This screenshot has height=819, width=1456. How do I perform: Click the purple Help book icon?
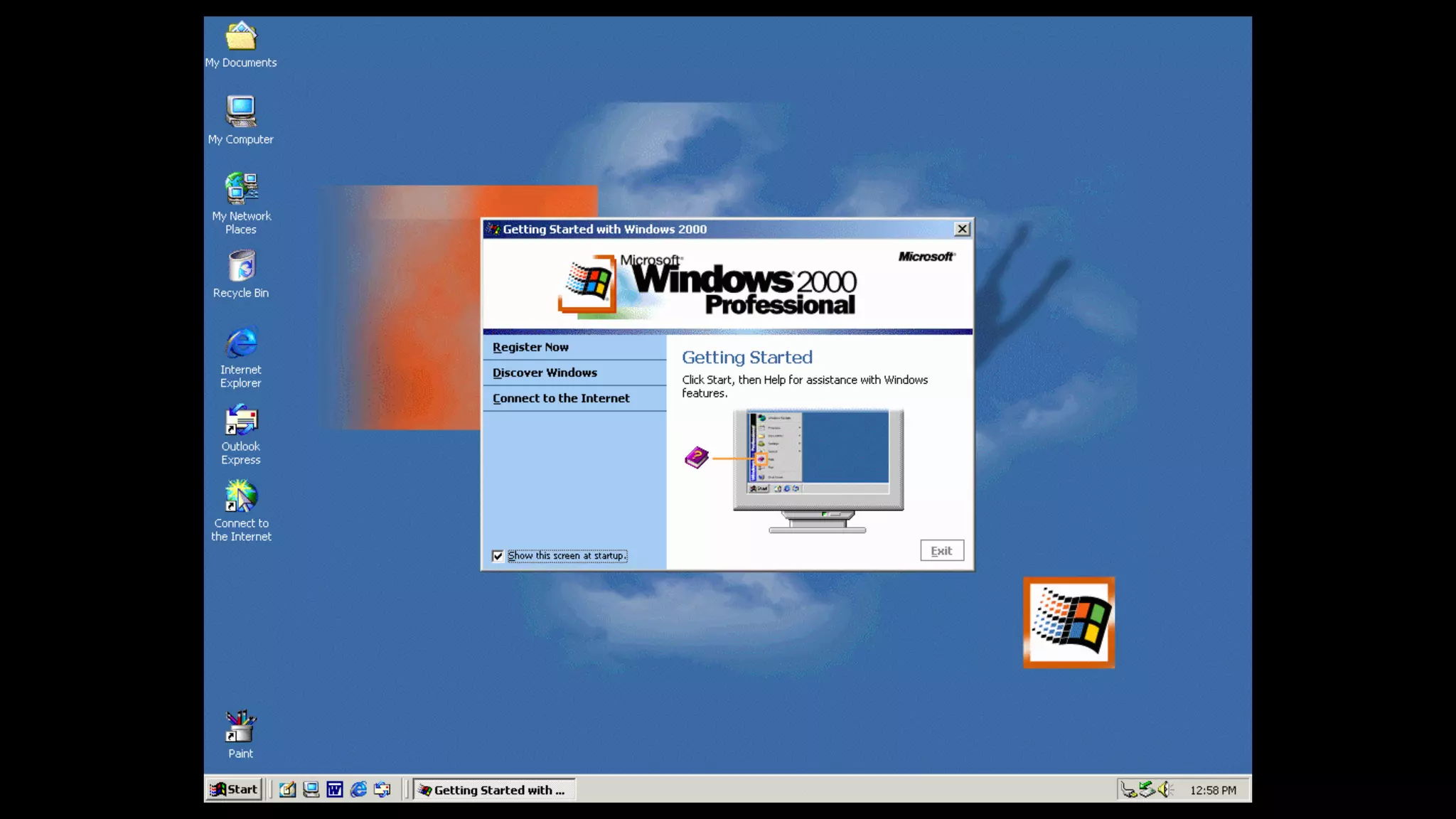[696, 457]
